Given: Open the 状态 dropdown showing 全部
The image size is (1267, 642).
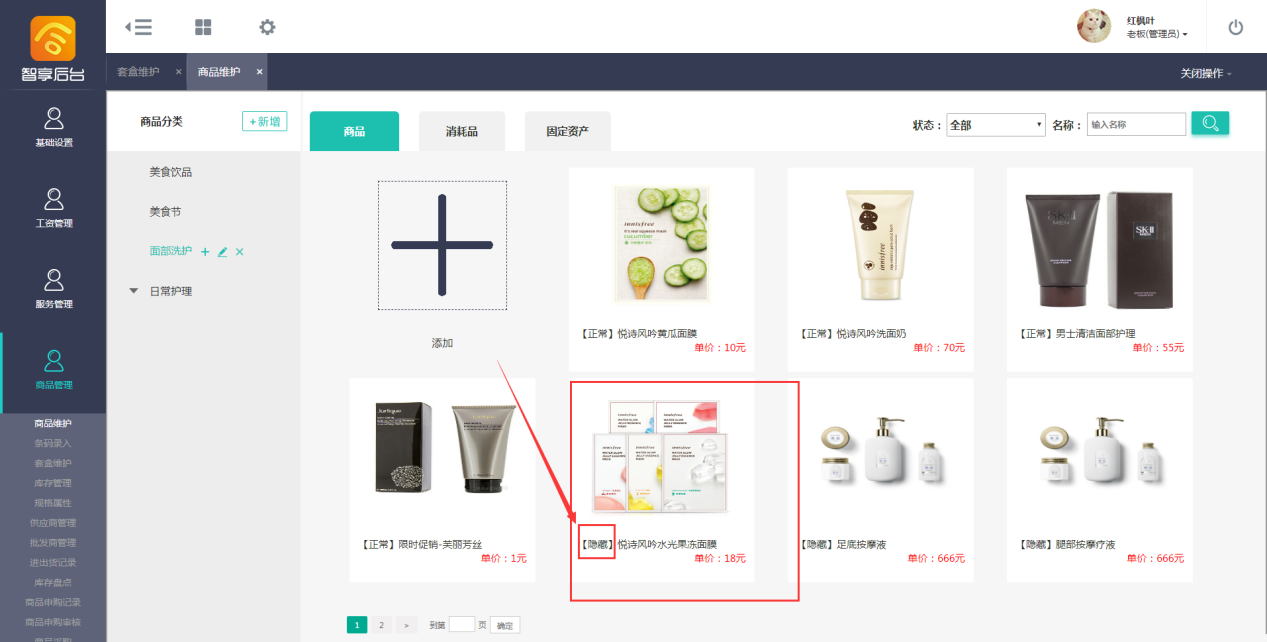Looking at the screenshot, I should click(995, 125).
